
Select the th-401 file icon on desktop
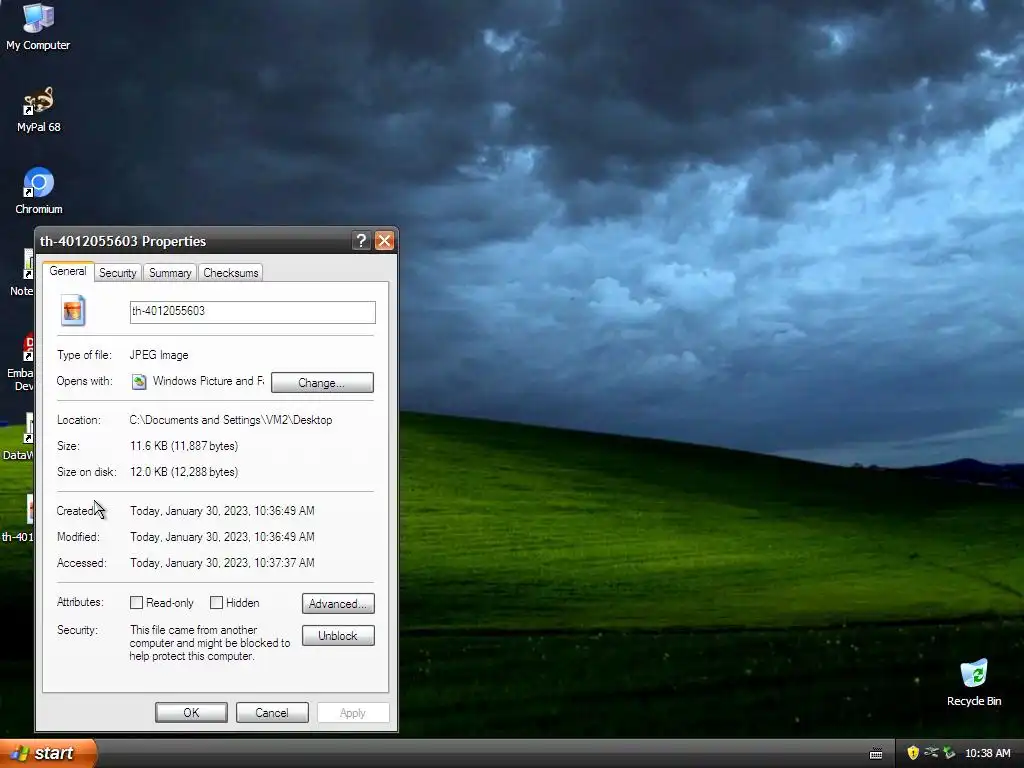(x=20, y=519)
